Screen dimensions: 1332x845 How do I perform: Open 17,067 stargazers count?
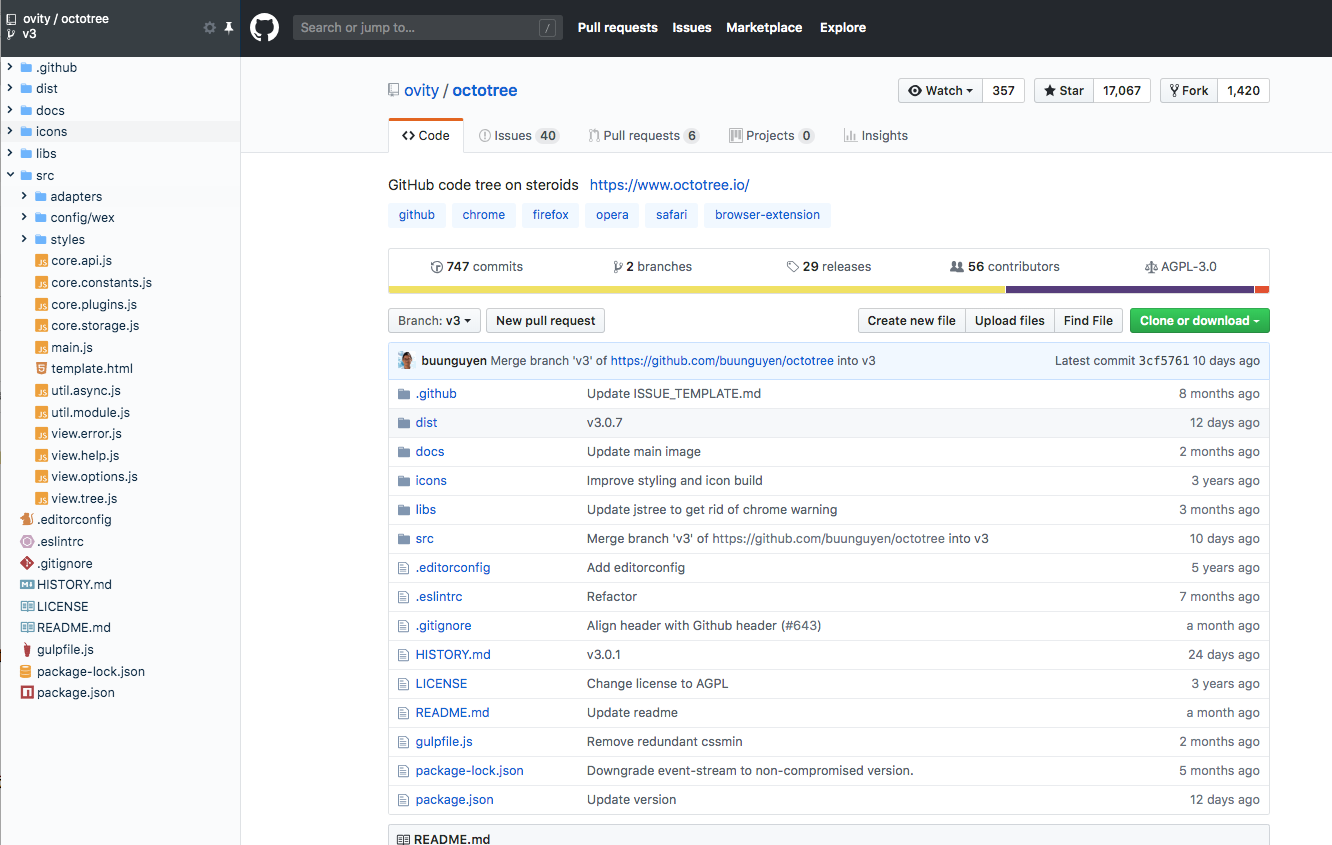tap(1122, 91)
